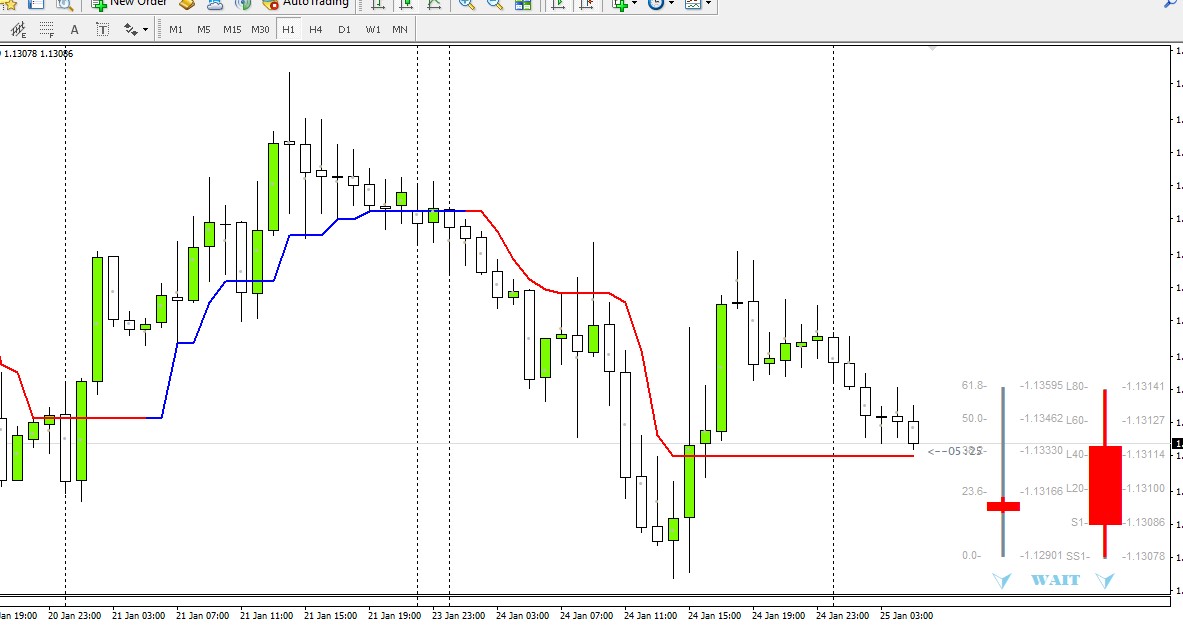Open the Strategy Tester magnifier icon
Screen dimensions: 1183x625
click(x=64, y=4)
